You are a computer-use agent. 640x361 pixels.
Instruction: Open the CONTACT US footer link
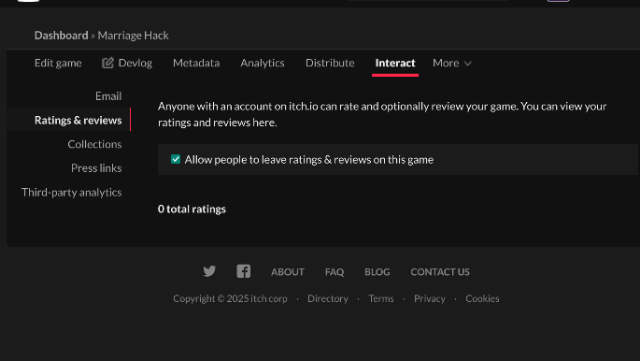pyautogui.click(x=440, y=272)
